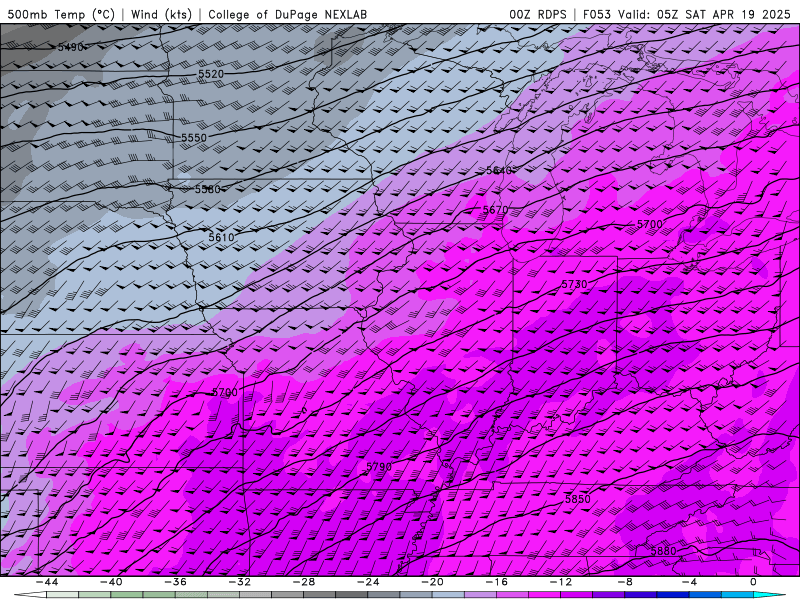Click the 5640 height contour label
800x600 pixels.
(498, 170)
